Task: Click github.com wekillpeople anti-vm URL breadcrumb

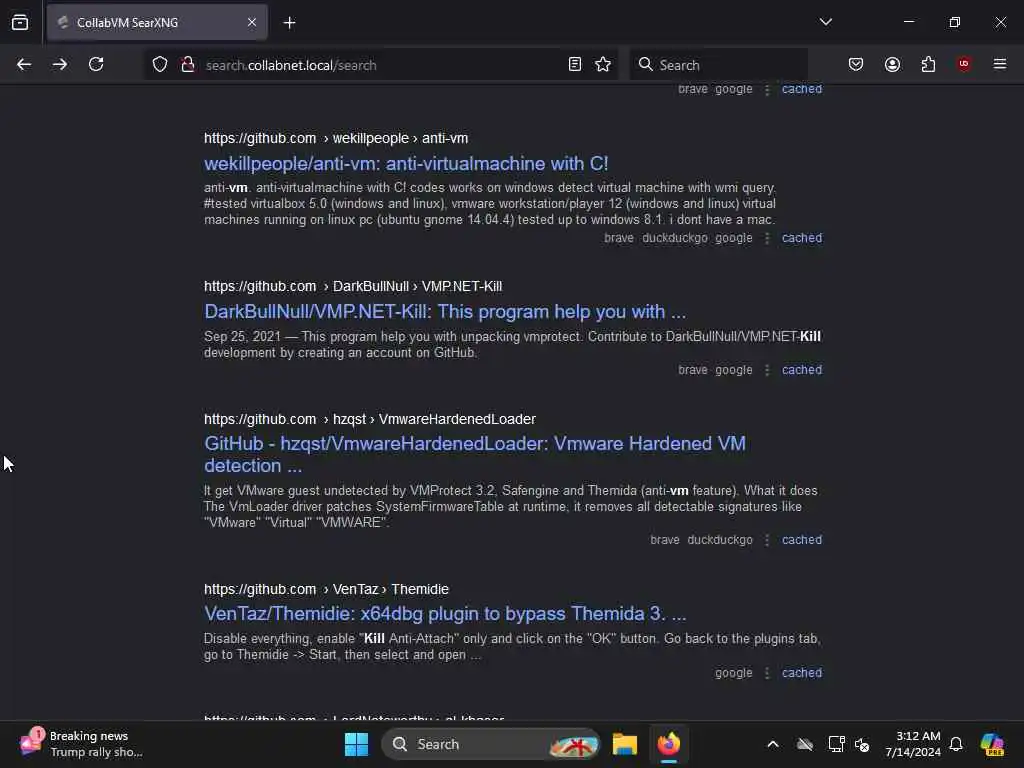Action: pos(336,138)
